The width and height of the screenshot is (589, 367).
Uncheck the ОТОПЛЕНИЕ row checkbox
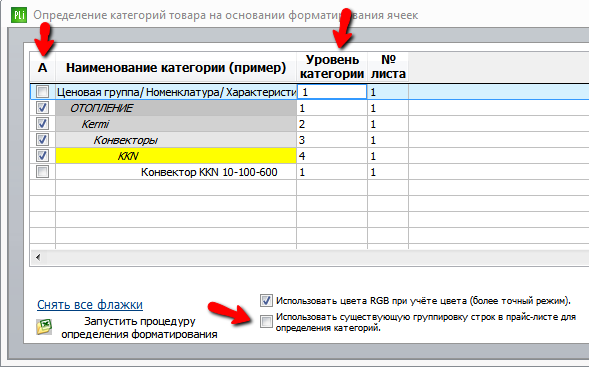42,108
